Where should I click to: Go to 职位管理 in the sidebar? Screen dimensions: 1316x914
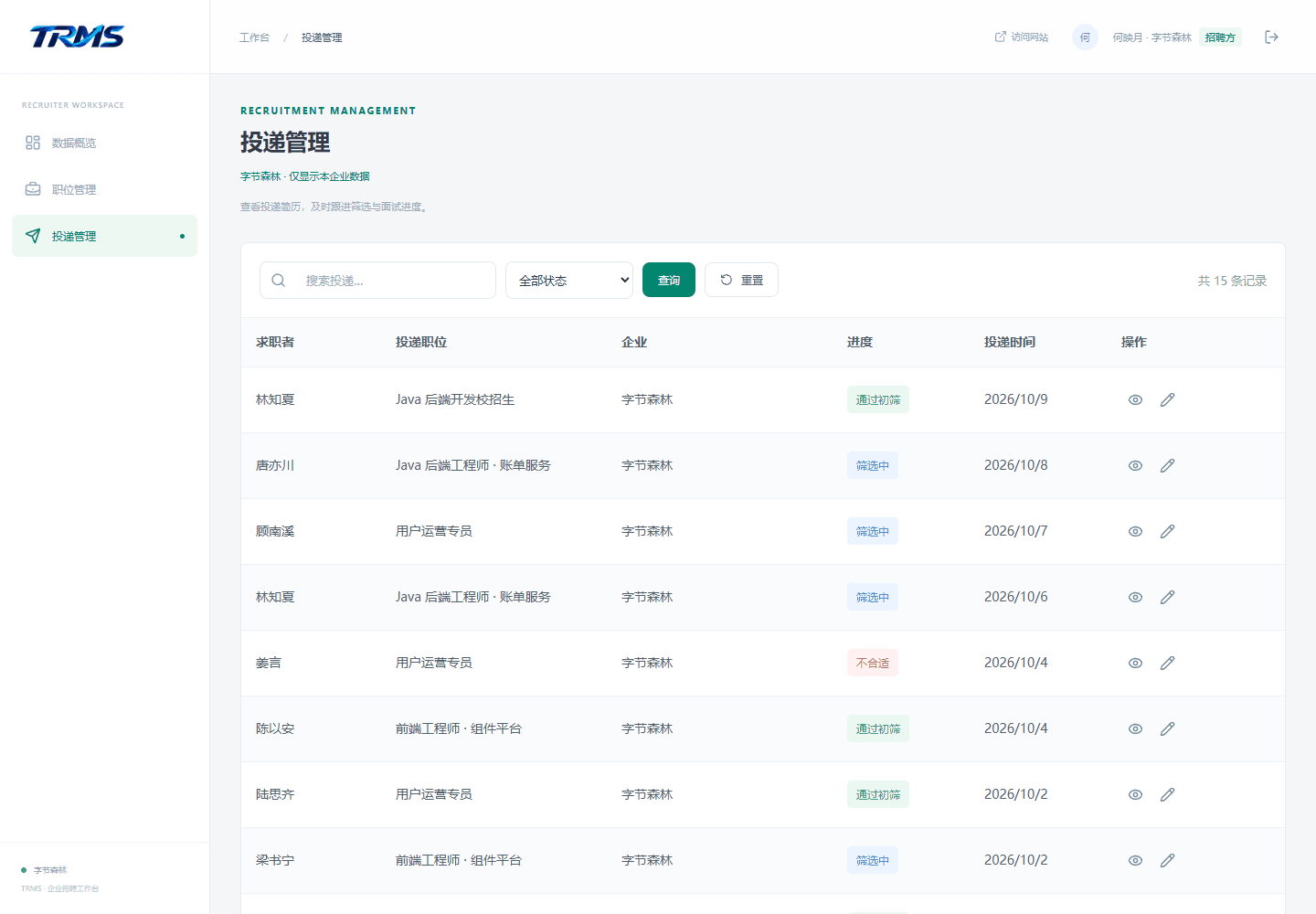pyautogui.click(x=104, y=189)
